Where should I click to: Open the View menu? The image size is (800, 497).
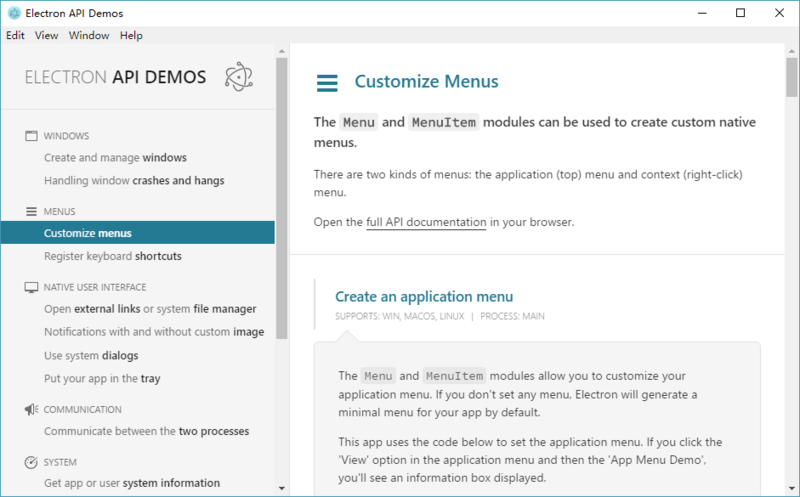pos(46,35)
